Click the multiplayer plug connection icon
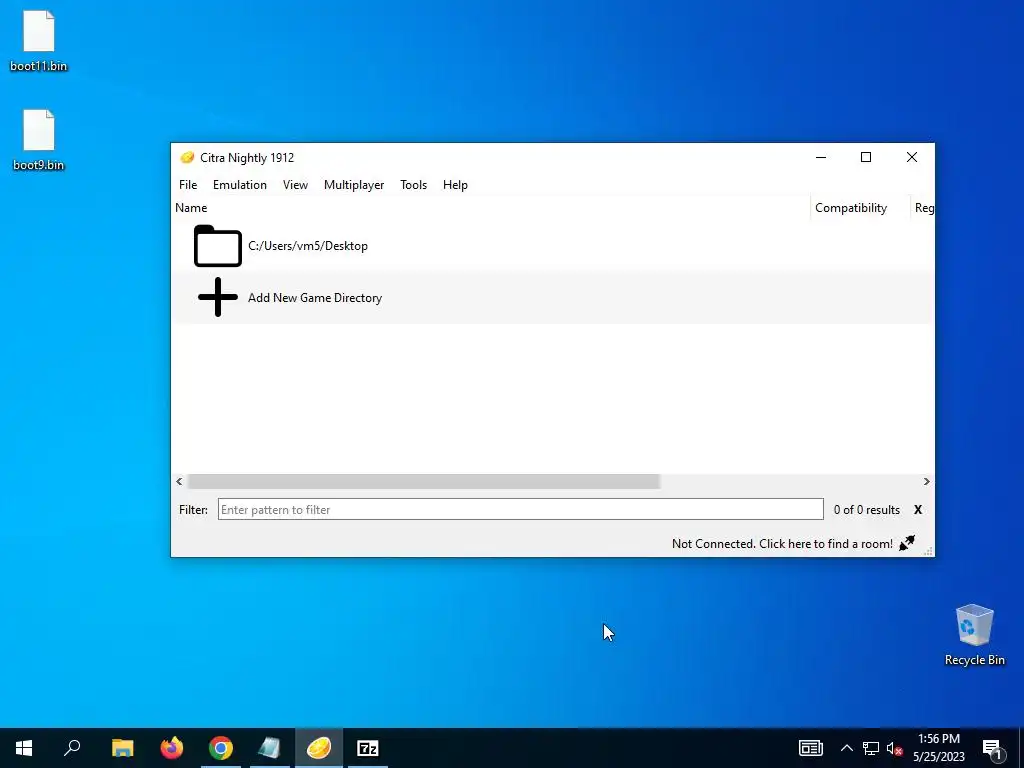Screen dimensions: 1024x768 click(907, 543)
